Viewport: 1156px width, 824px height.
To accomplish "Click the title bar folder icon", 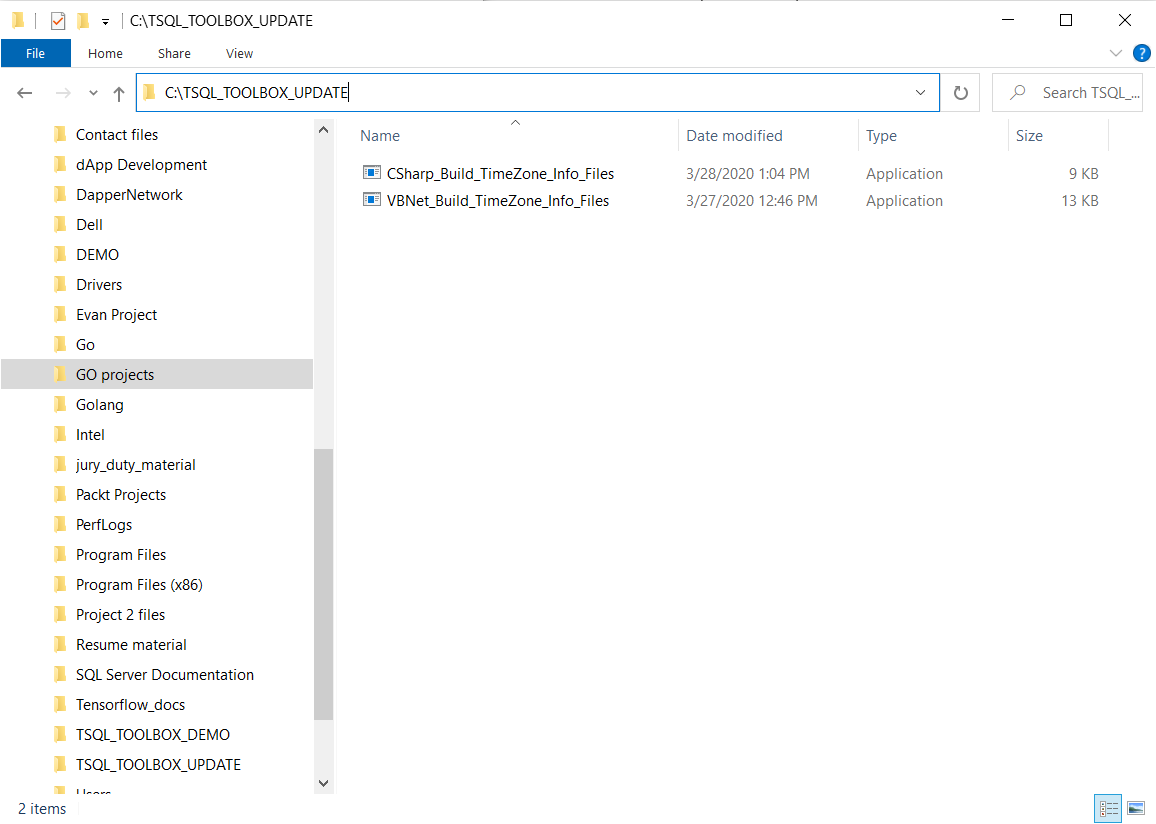I will 18,21.
